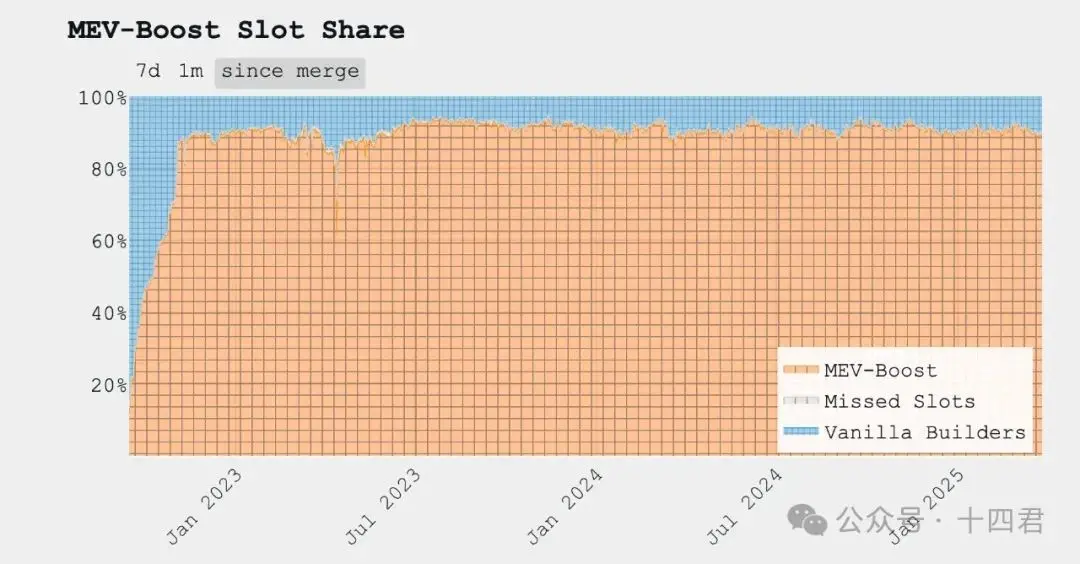The image size is (1080, 564).
Task: Click the 80% y-axis label
Action: click(x=106, y=169)
